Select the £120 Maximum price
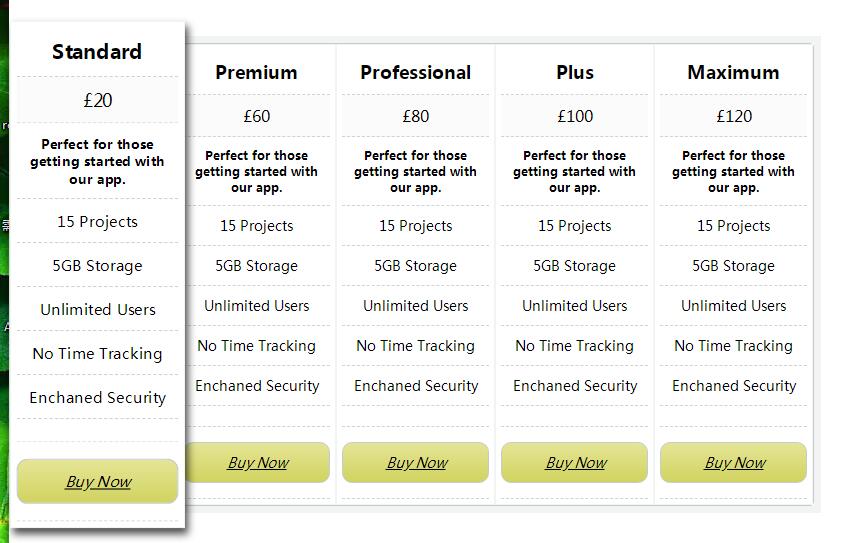This screenshot has width=851, height=543. pos(734,116)
